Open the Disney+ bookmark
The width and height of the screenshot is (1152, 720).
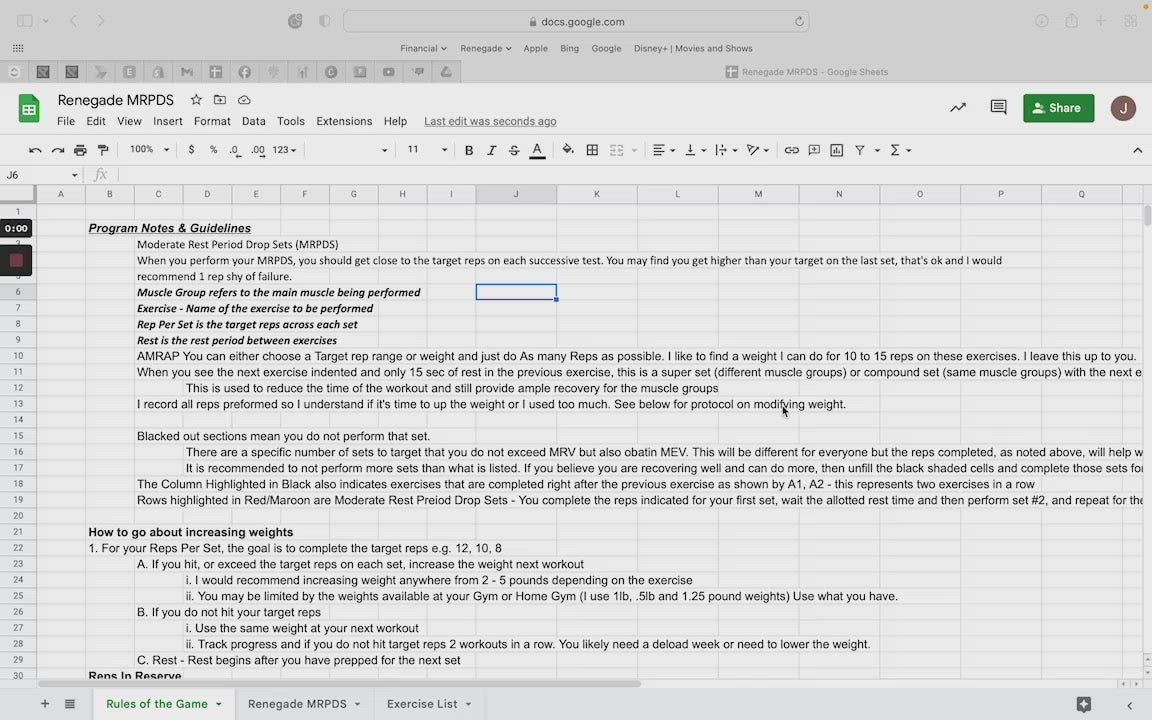pos(693,48)
